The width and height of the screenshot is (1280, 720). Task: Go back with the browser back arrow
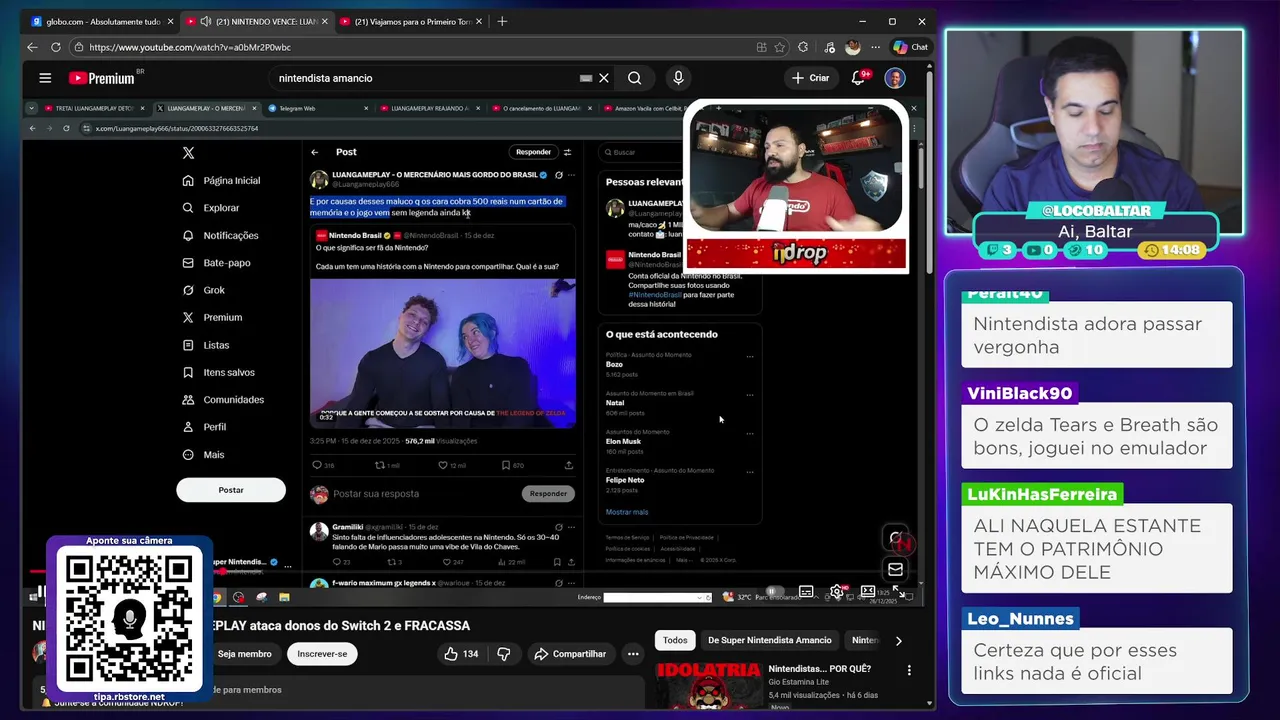pyautogui.click(x=32, y=47)
